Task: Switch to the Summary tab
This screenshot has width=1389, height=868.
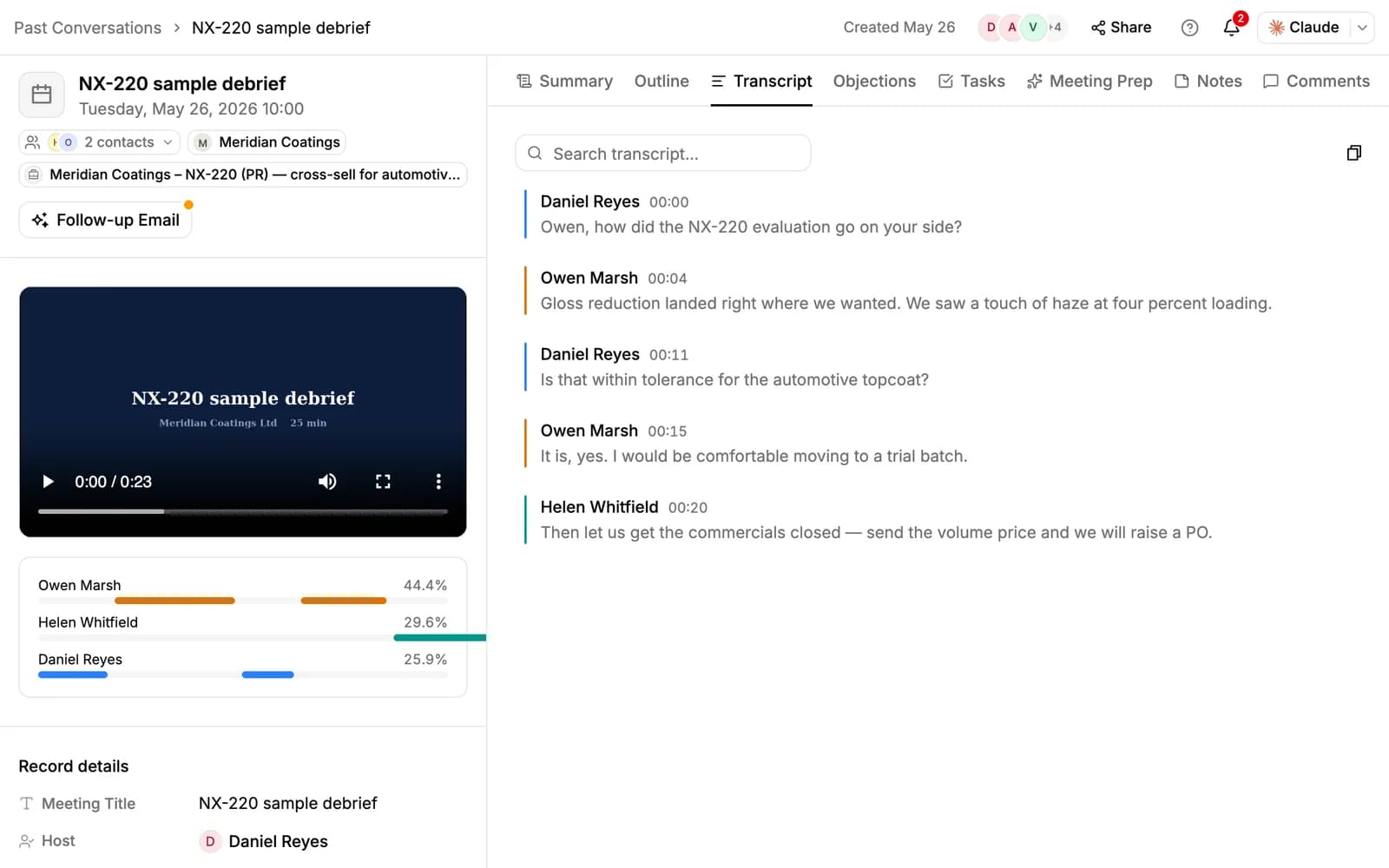Action: tap(564, 81)
